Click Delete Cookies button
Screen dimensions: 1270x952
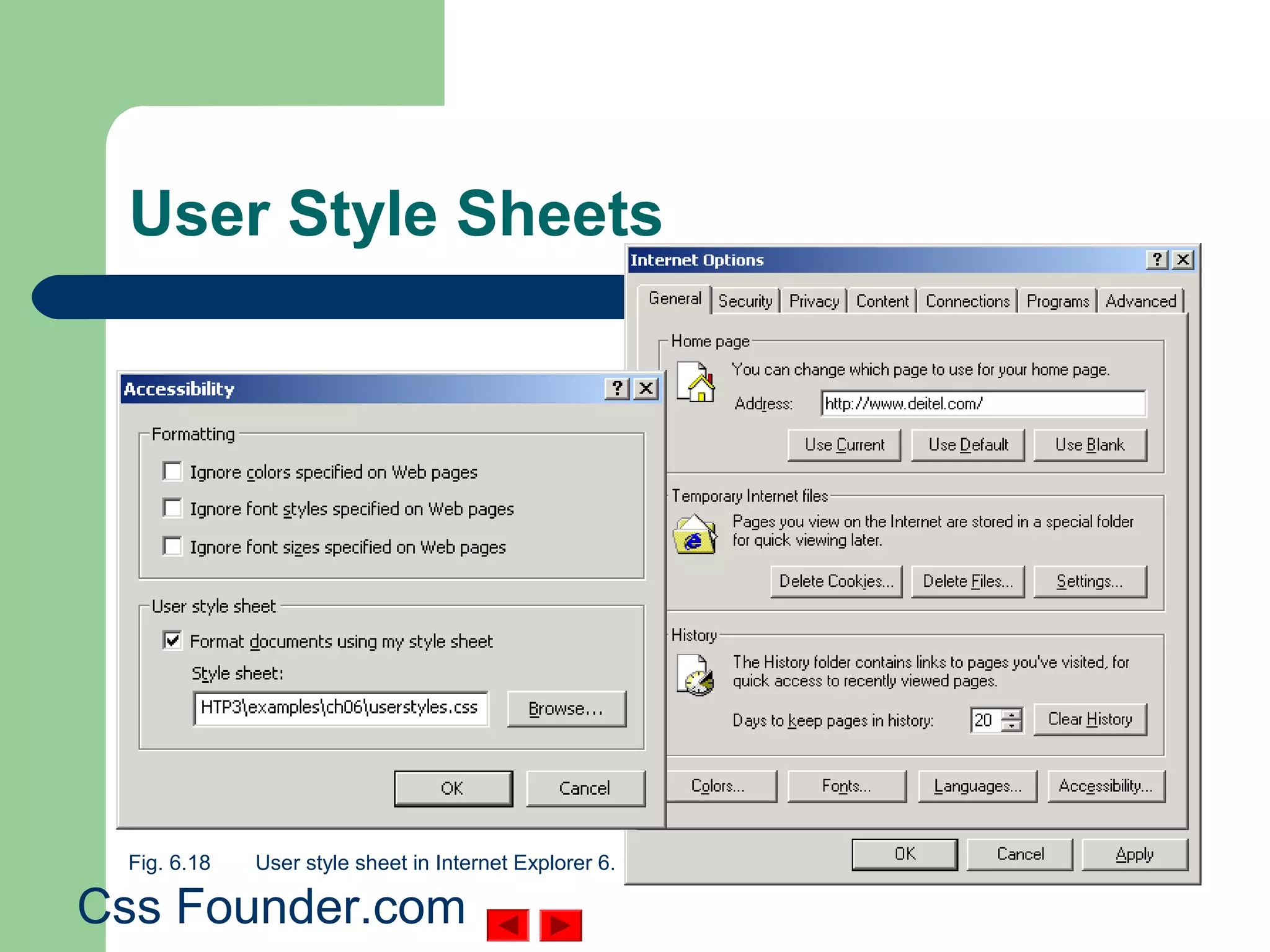click(837, 581)
